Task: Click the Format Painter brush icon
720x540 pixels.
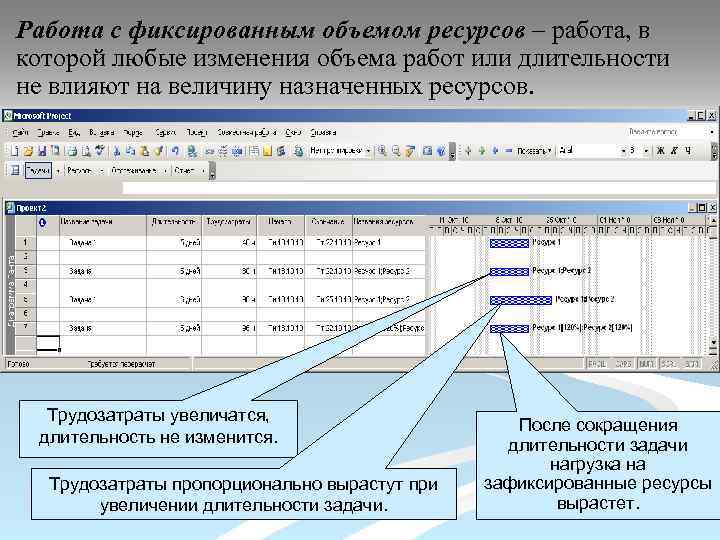Action: [158, 151]
